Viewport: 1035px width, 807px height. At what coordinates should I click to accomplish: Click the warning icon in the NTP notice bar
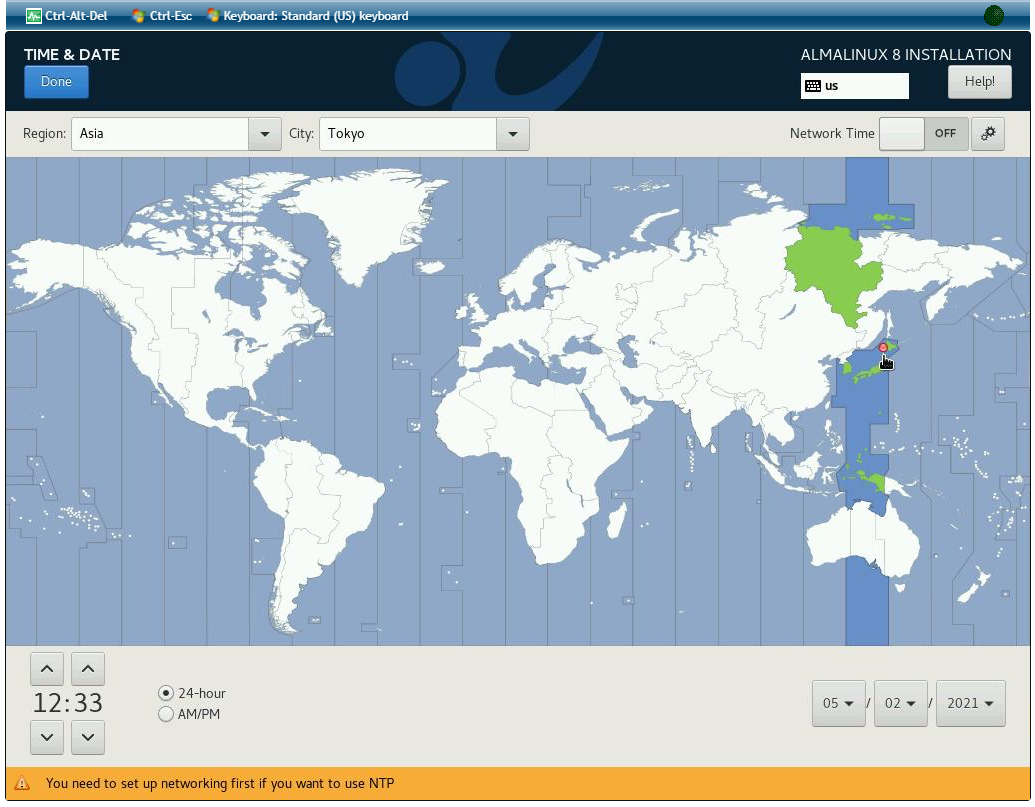[23, 784]
